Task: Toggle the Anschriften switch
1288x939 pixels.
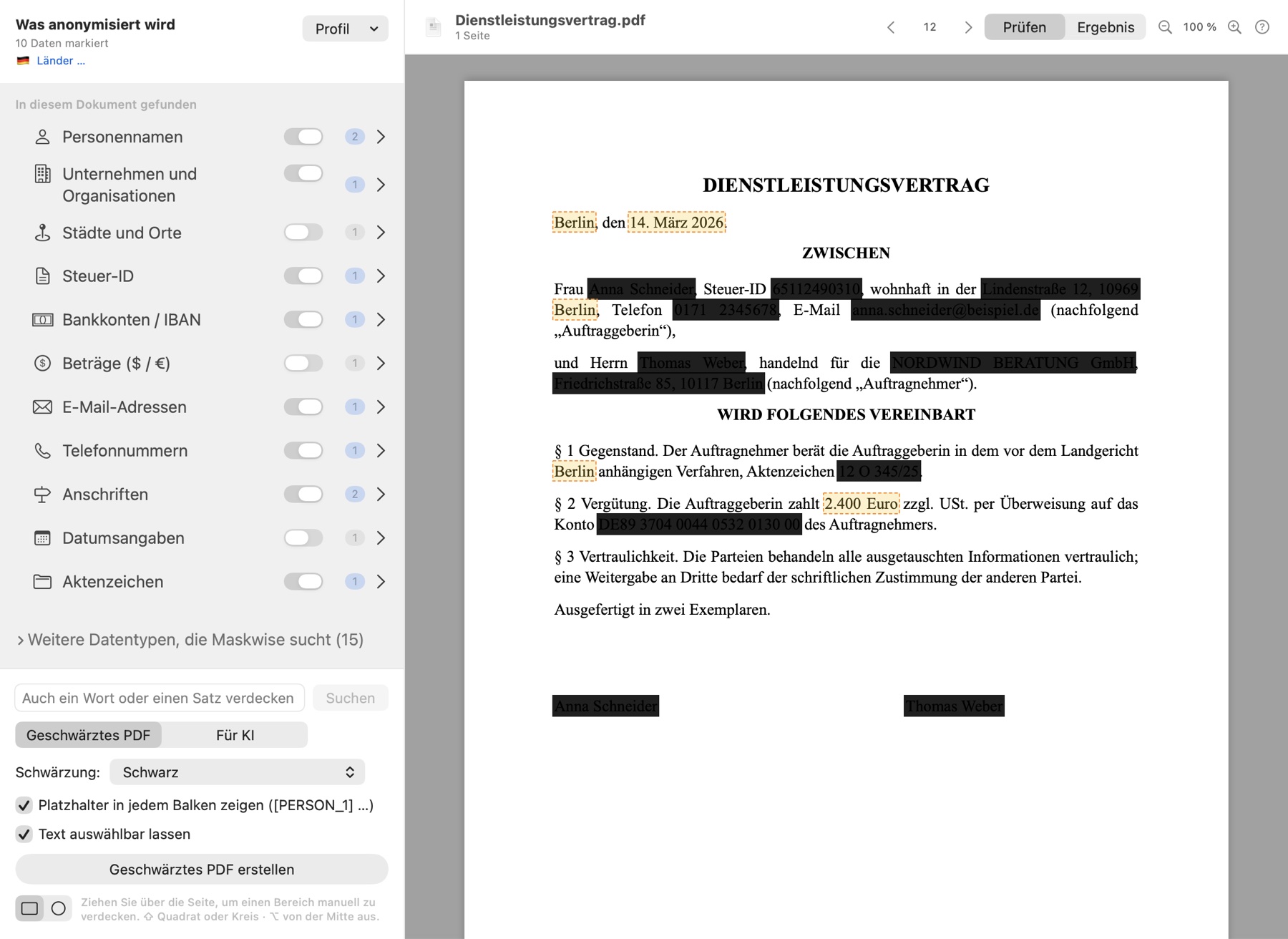Action: [x=303, y=494]
